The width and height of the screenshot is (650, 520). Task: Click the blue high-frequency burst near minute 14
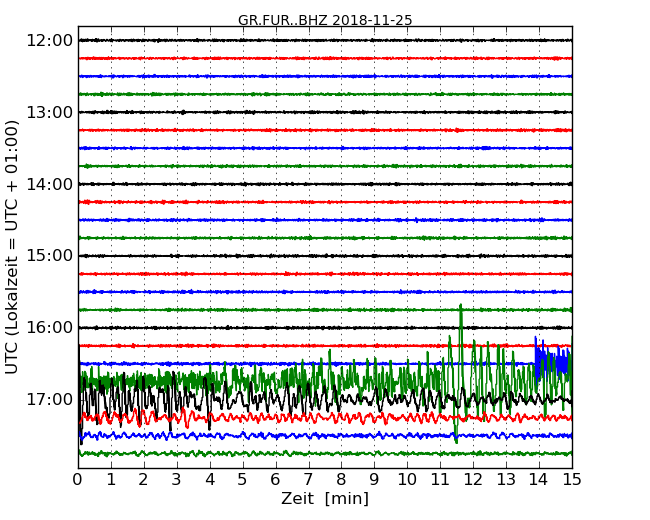pos(553,362)
